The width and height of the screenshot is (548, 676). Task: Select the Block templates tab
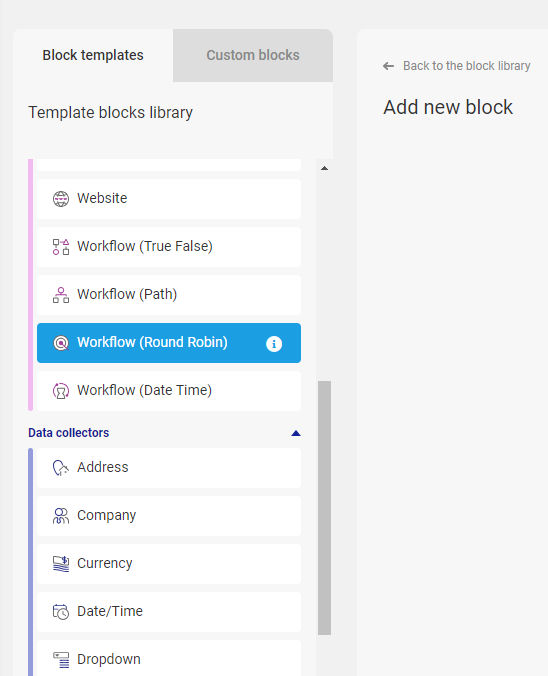[x=93, y=55]
